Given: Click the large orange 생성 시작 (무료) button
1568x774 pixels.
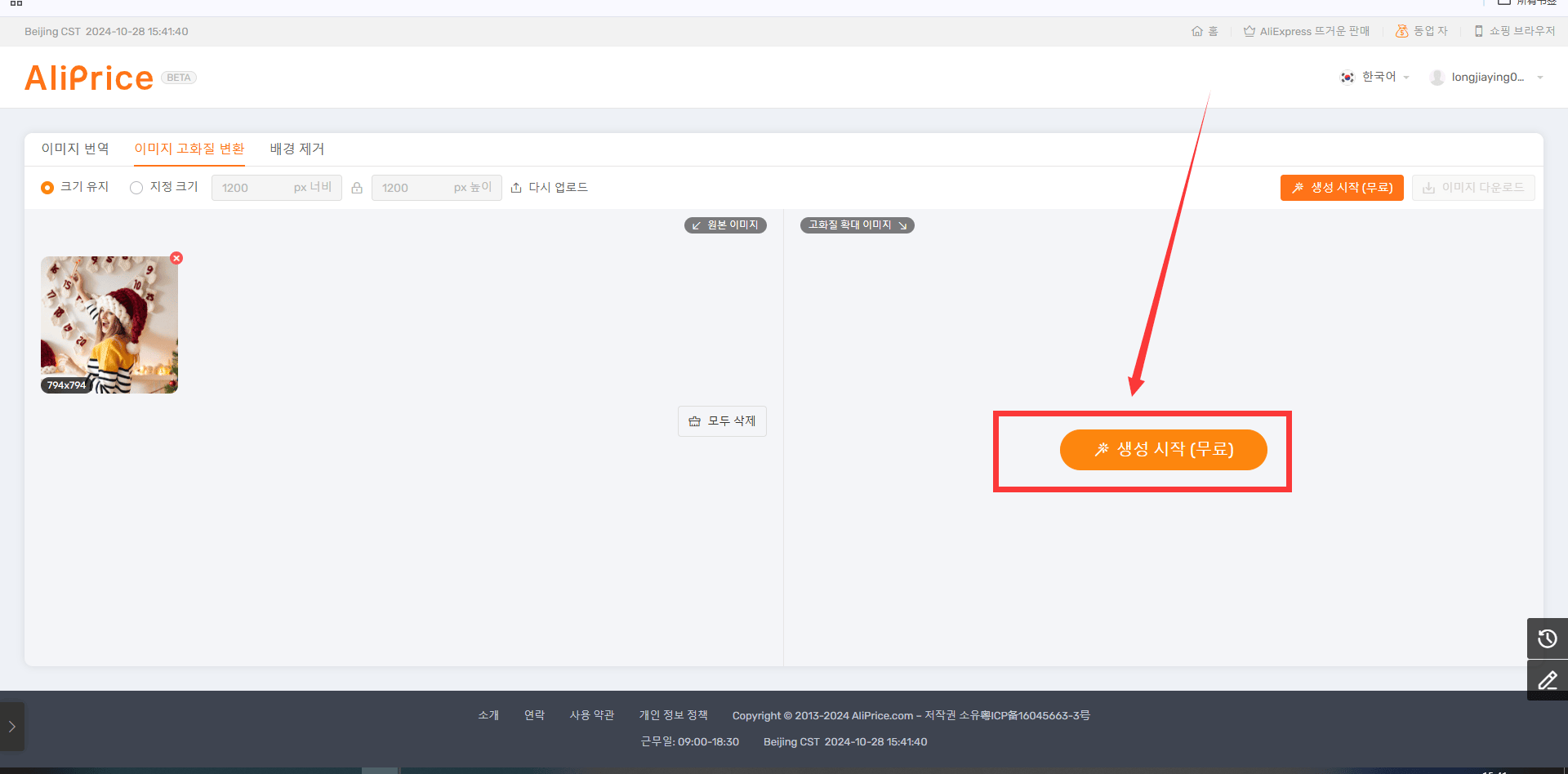Looking at the screenshot, I should pos(1163,450).
